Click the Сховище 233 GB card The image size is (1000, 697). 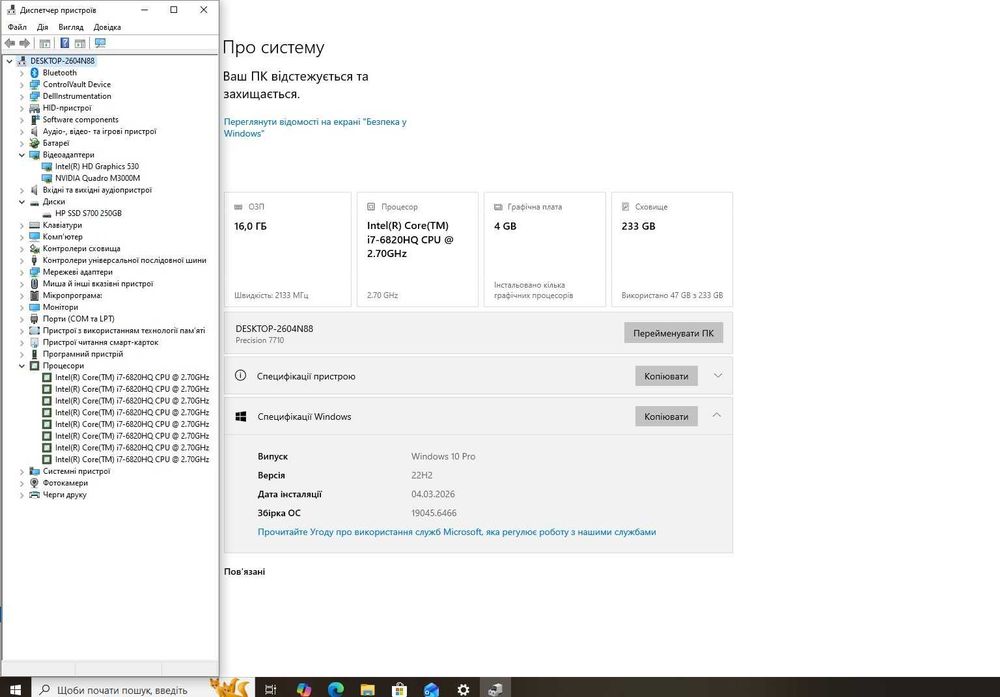[672, 249]
